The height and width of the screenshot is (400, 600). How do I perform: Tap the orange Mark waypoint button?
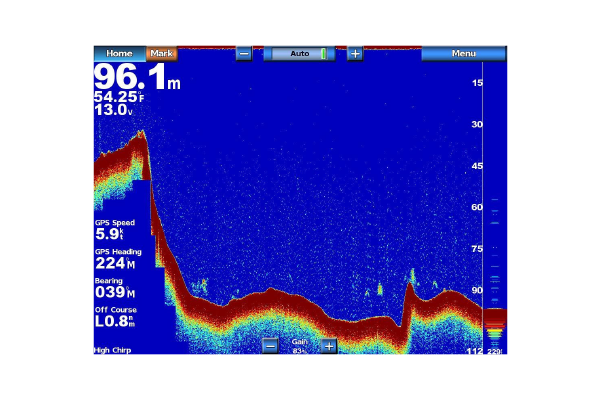[161, 53]
